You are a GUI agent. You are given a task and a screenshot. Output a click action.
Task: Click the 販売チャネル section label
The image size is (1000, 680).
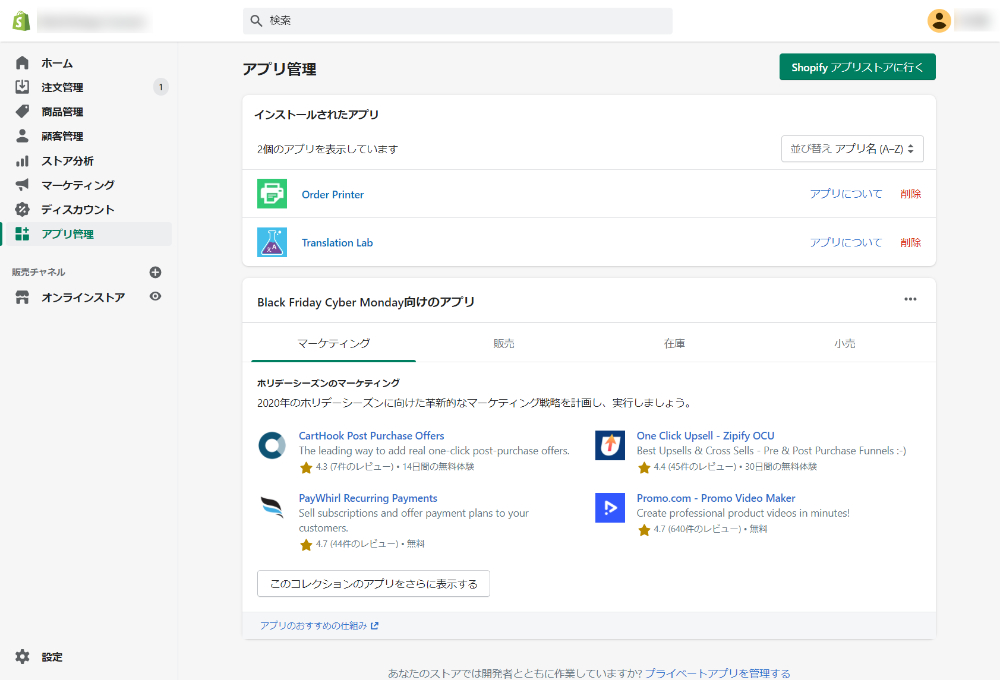point(38,272)
